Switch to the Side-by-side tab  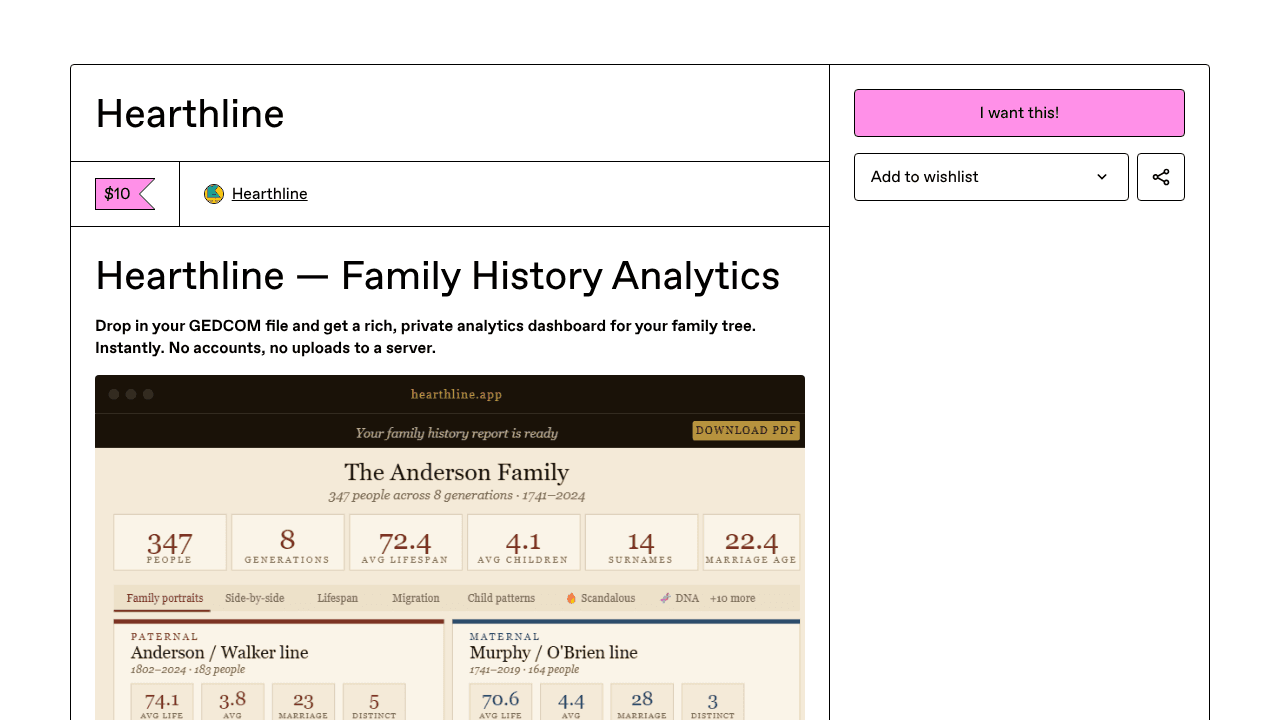pos(254,598)
